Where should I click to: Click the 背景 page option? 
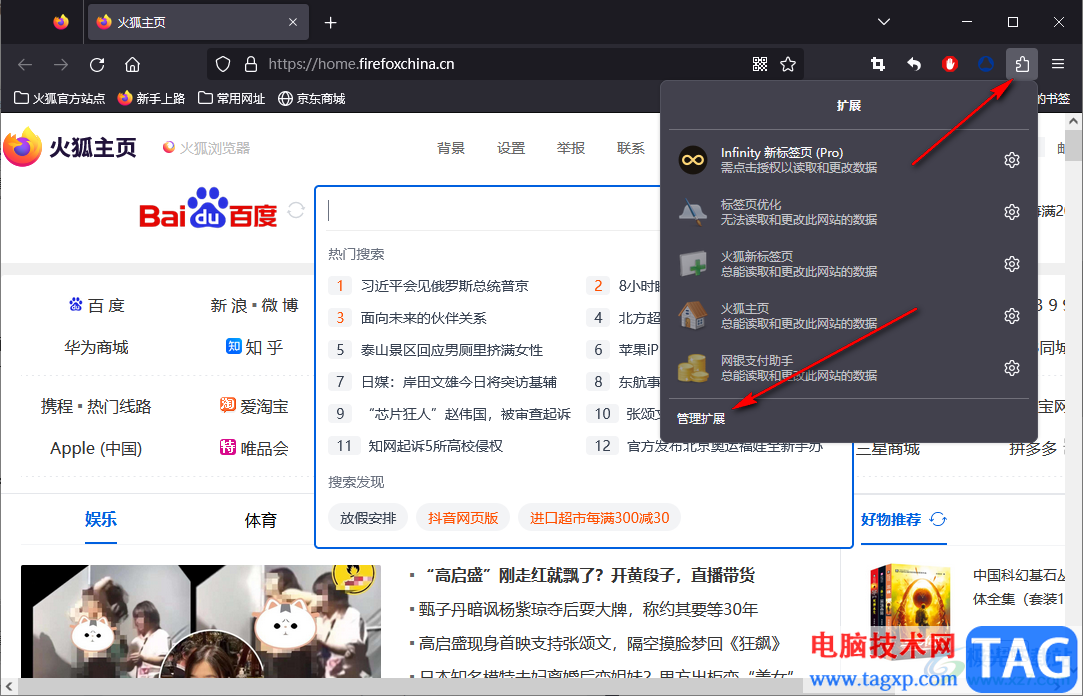[451, 148]
